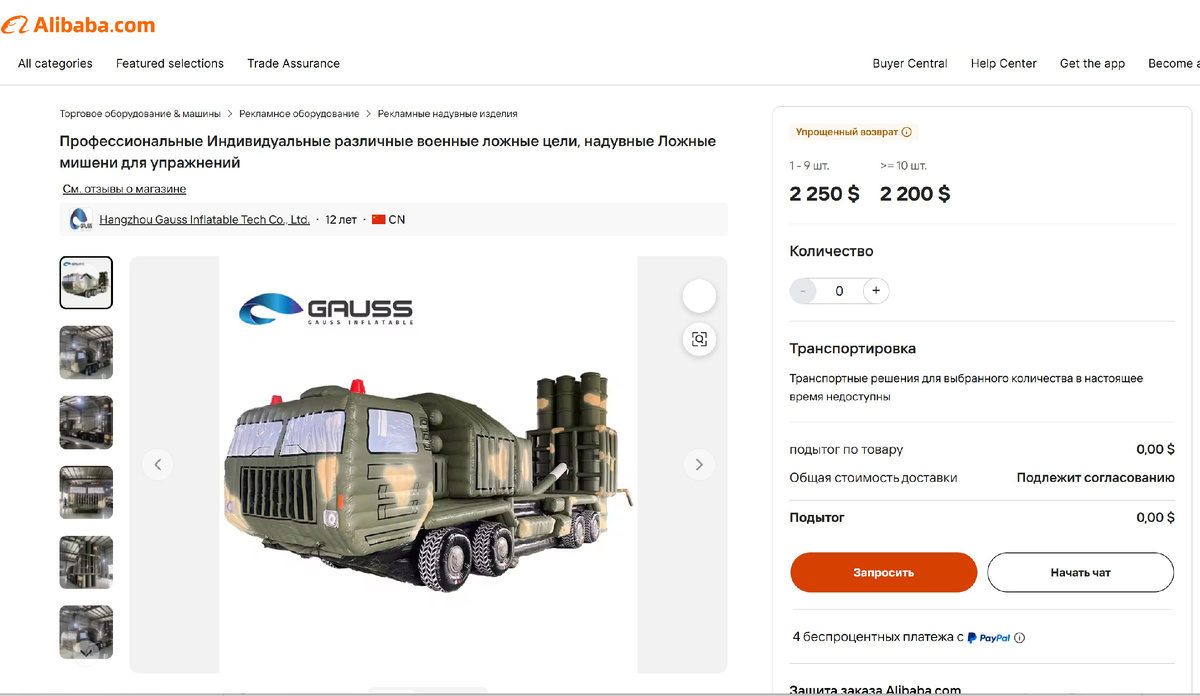1200x696 pixels.
Task: Select the second product thumbnail
Action: click(x=86, y=352)
